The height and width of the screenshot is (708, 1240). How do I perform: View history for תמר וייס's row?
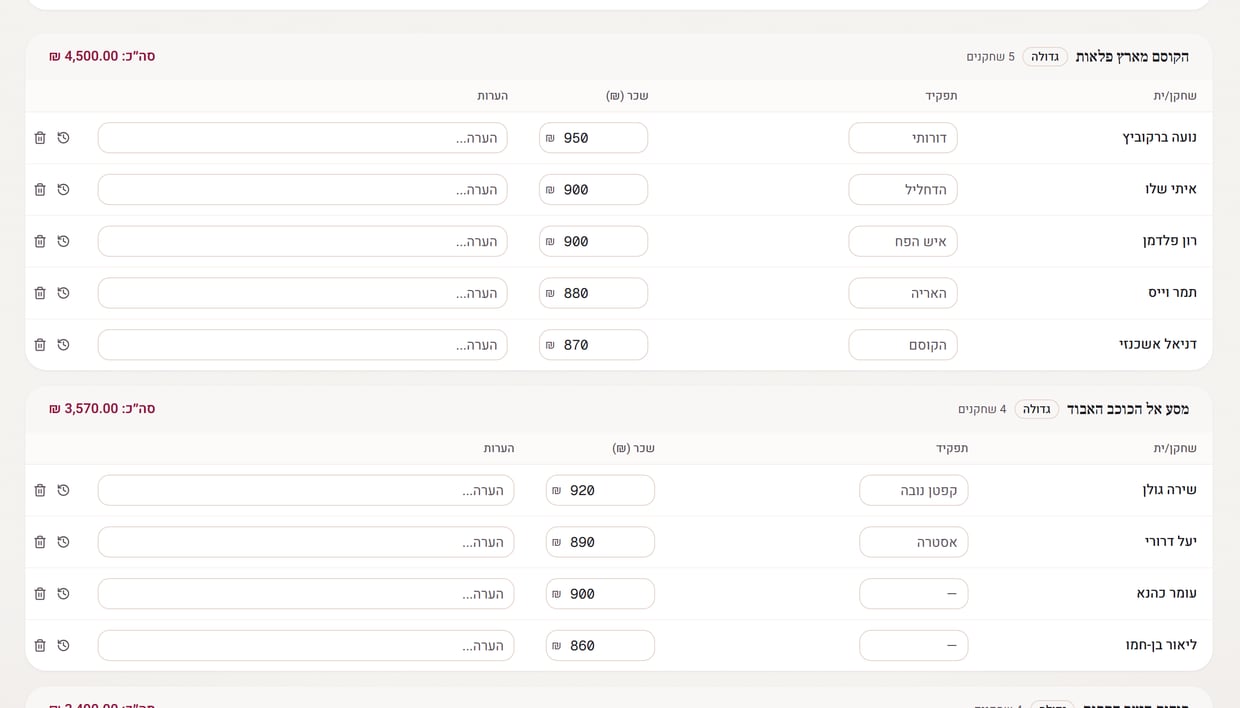[63, 293]
